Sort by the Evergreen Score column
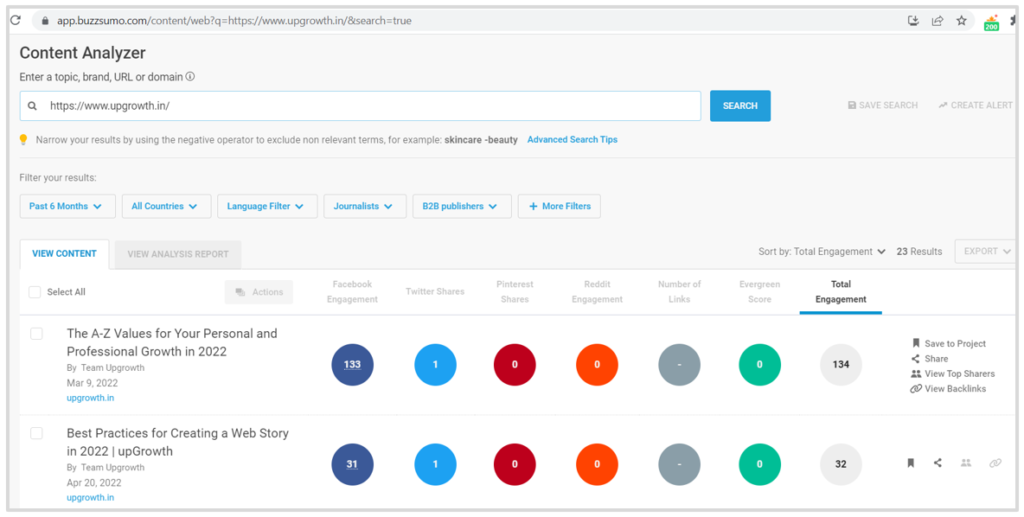The width and height of the screenshot is (1024, 517). (760, 292)
